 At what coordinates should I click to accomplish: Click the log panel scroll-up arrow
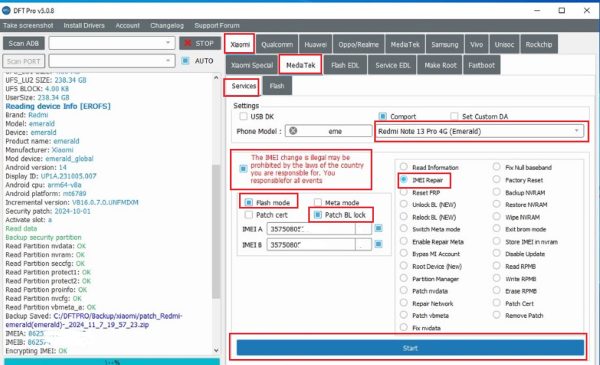click(216, 78)
